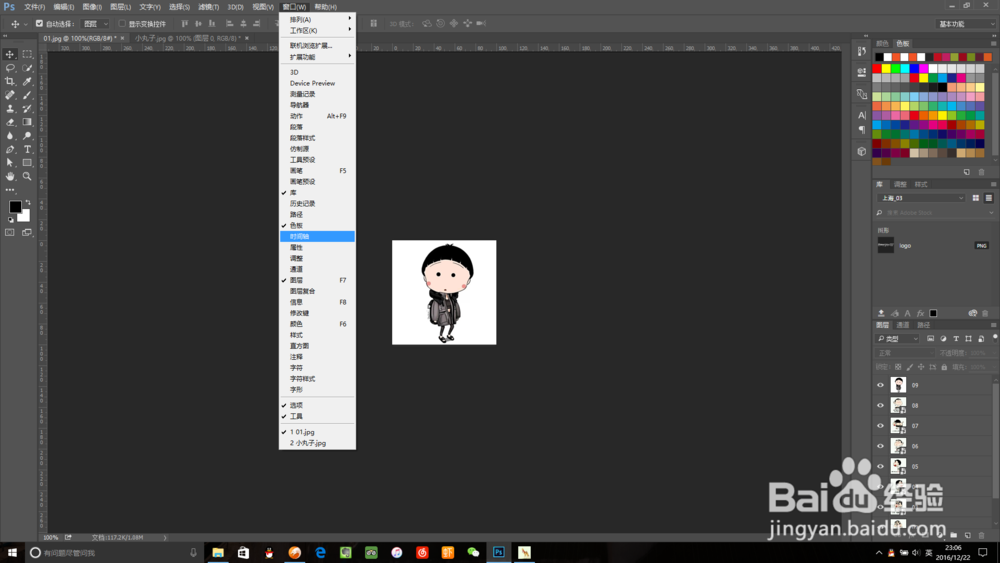Hide layer 08 with its eye icon
1000x563 pixels.
[881, 406]
